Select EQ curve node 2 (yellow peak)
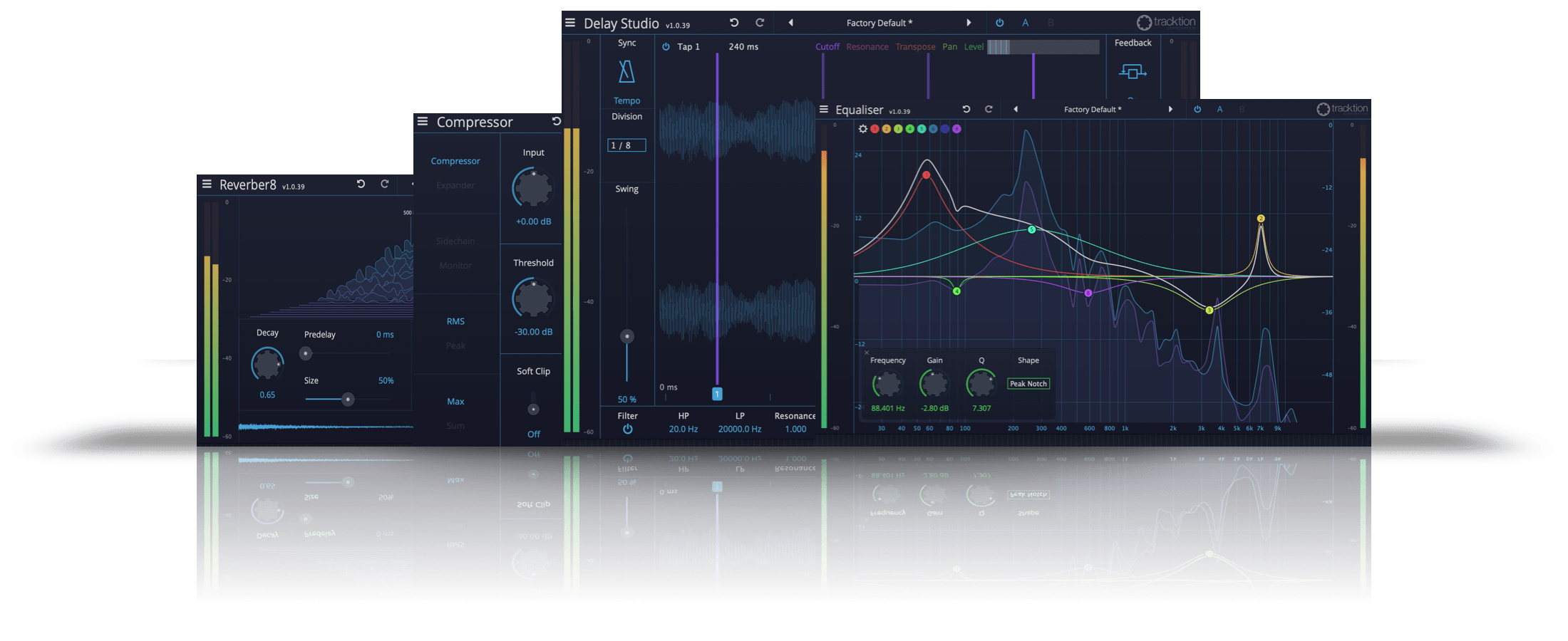Viewport: 1568px width, 641px height. [x=1261, y=219]
